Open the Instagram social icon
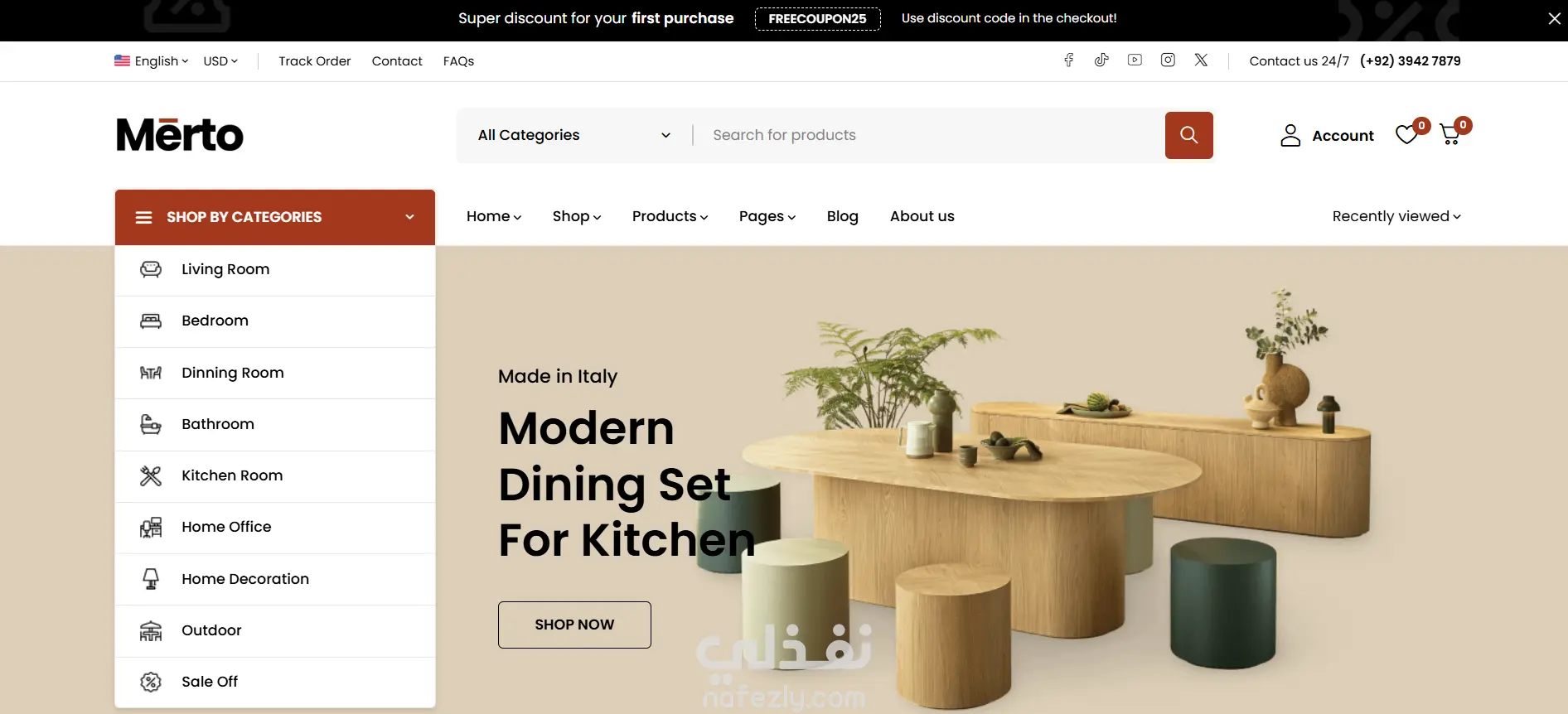 [1168, 60]
